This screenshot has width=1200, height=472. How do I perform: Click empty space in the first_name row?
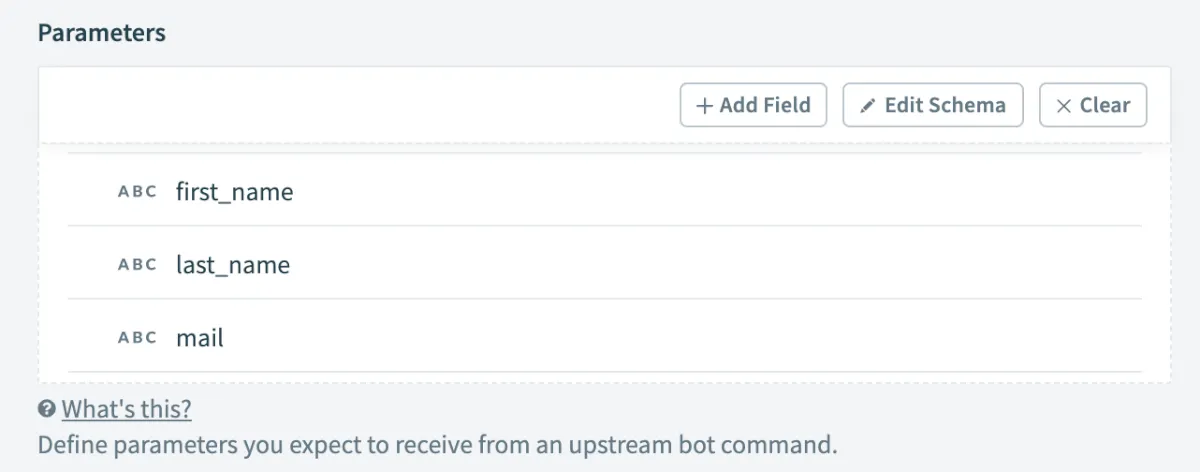(x=700, y=191)
